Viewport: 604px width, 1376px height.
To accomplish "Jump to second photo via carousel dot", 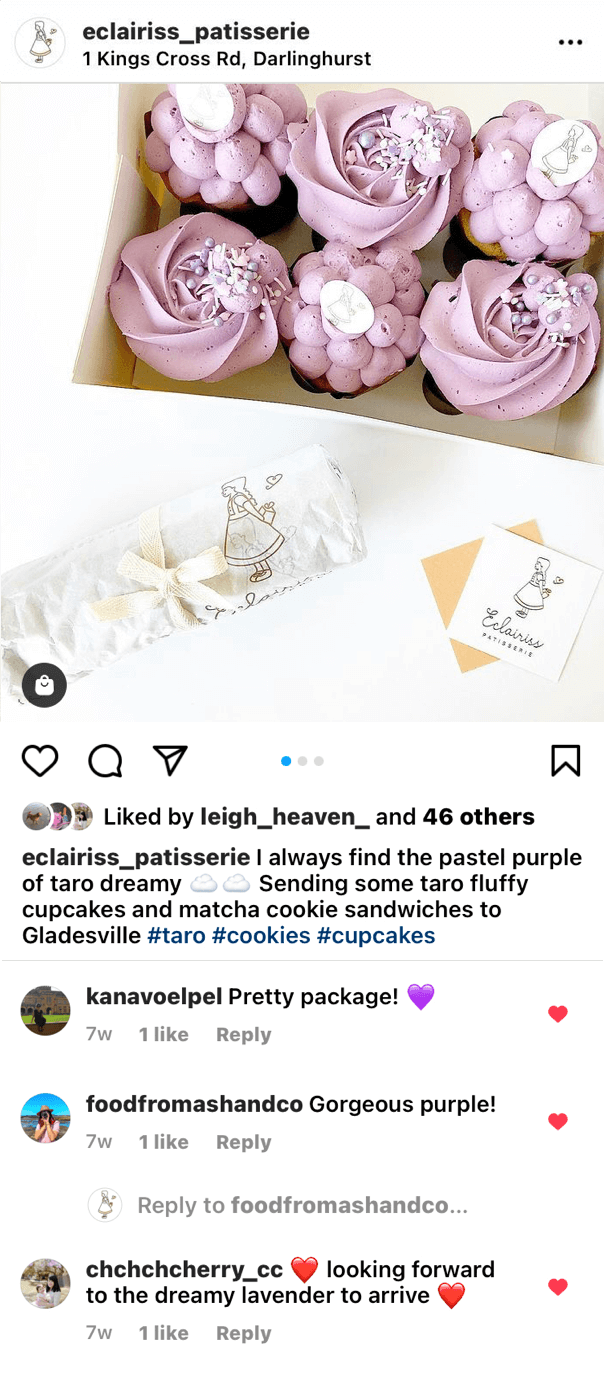I will pos(302,761).
